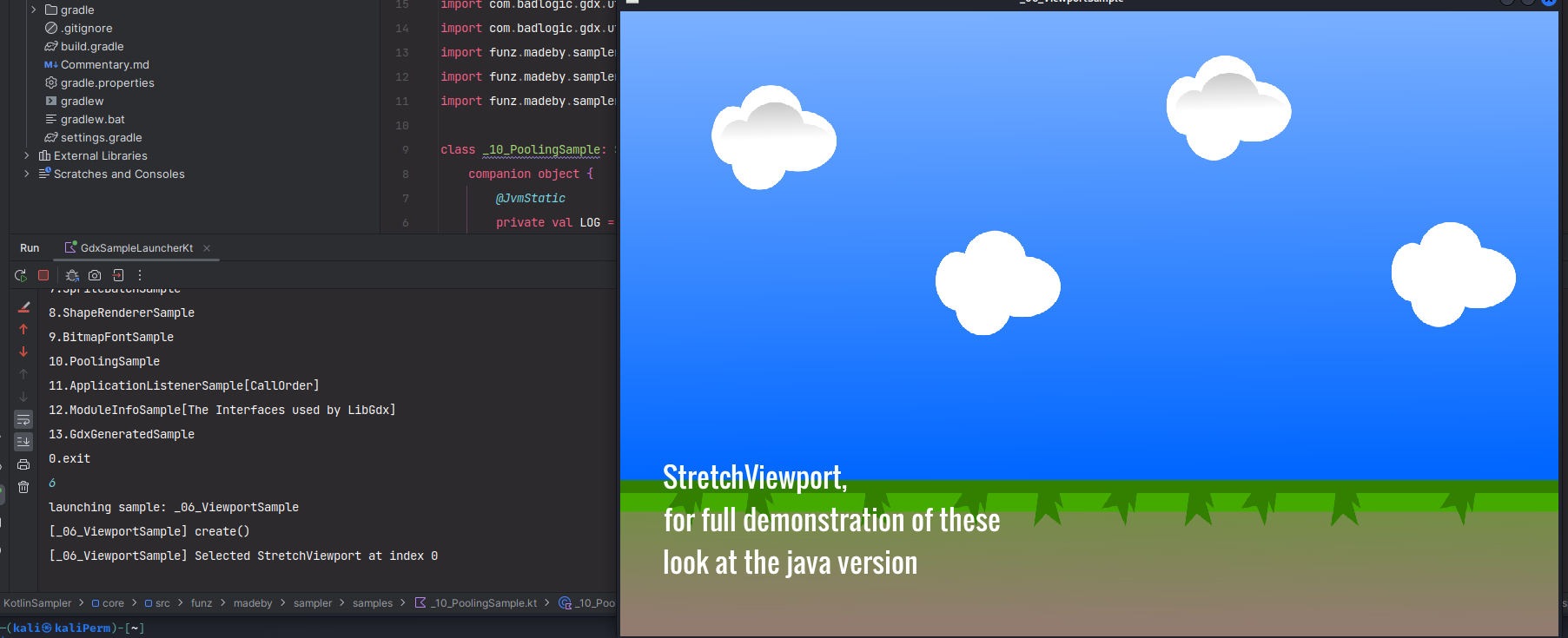Stop the running process with red square

[43, 275]
